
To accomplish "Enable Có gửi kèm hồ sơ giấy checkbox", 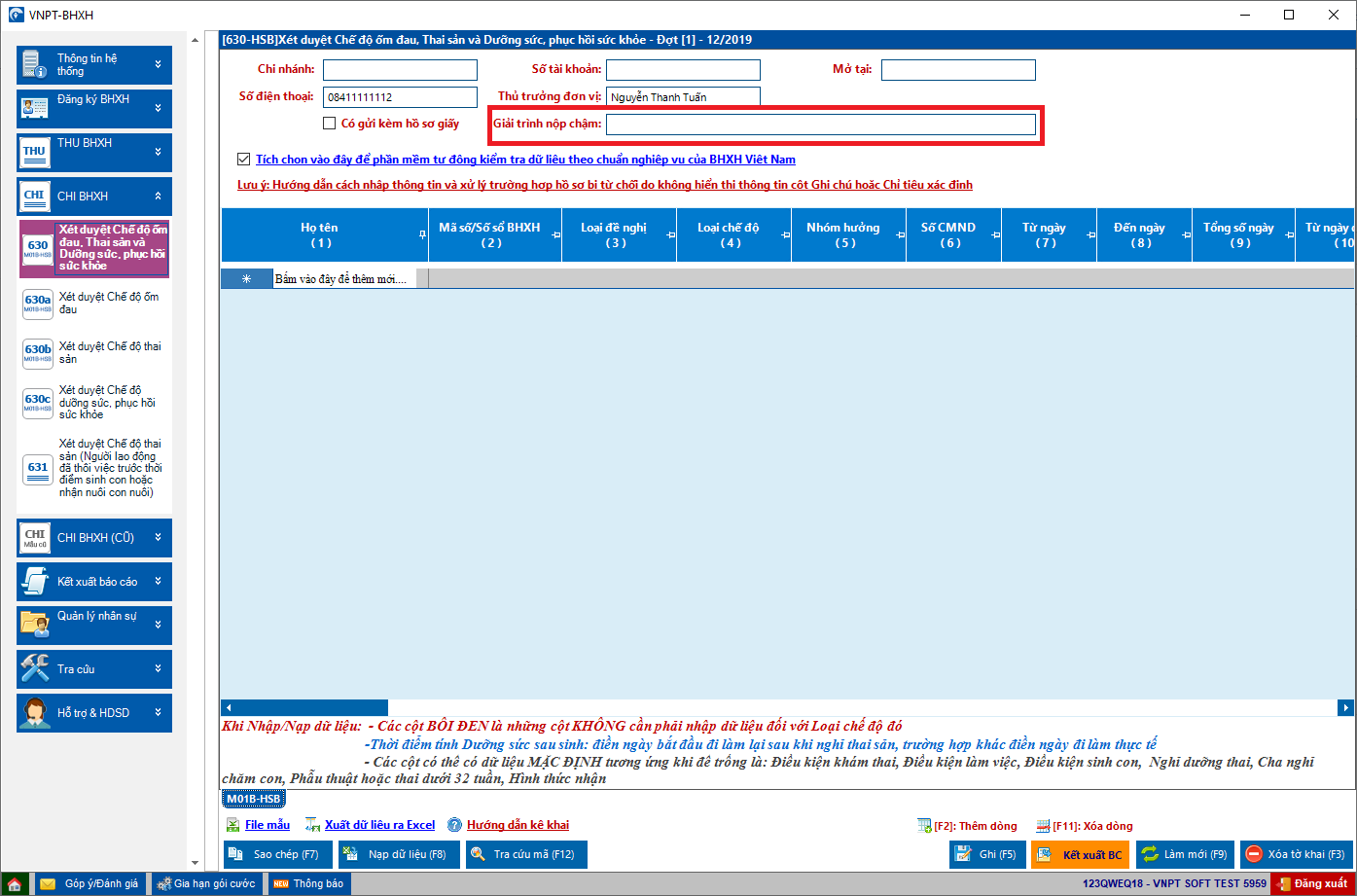I will (x=330, y=124).
